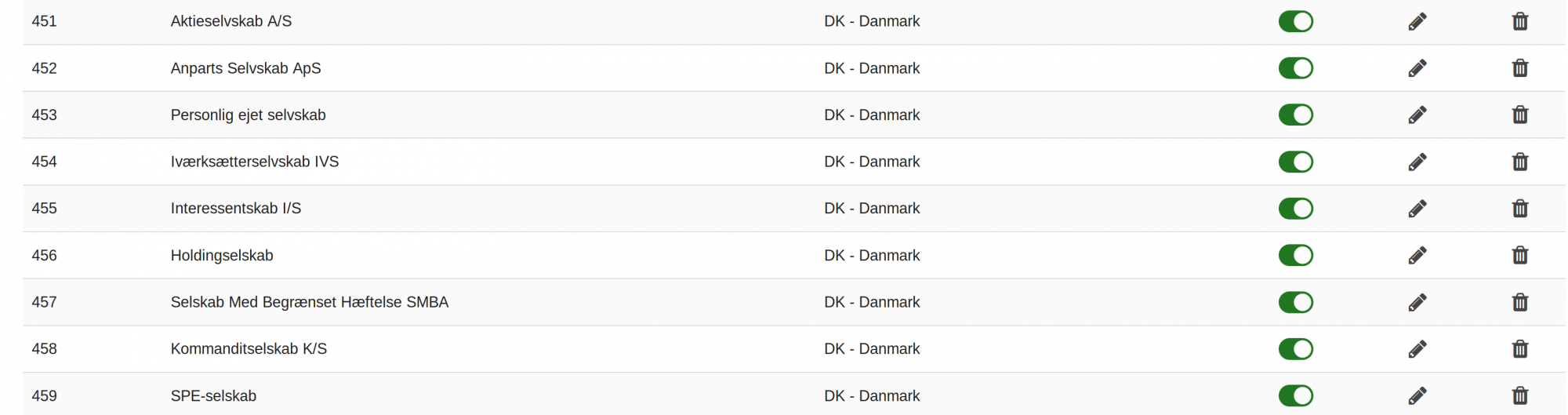
Task: Delete the Kommanditselskab K/S row
Action: point(1519,348)
